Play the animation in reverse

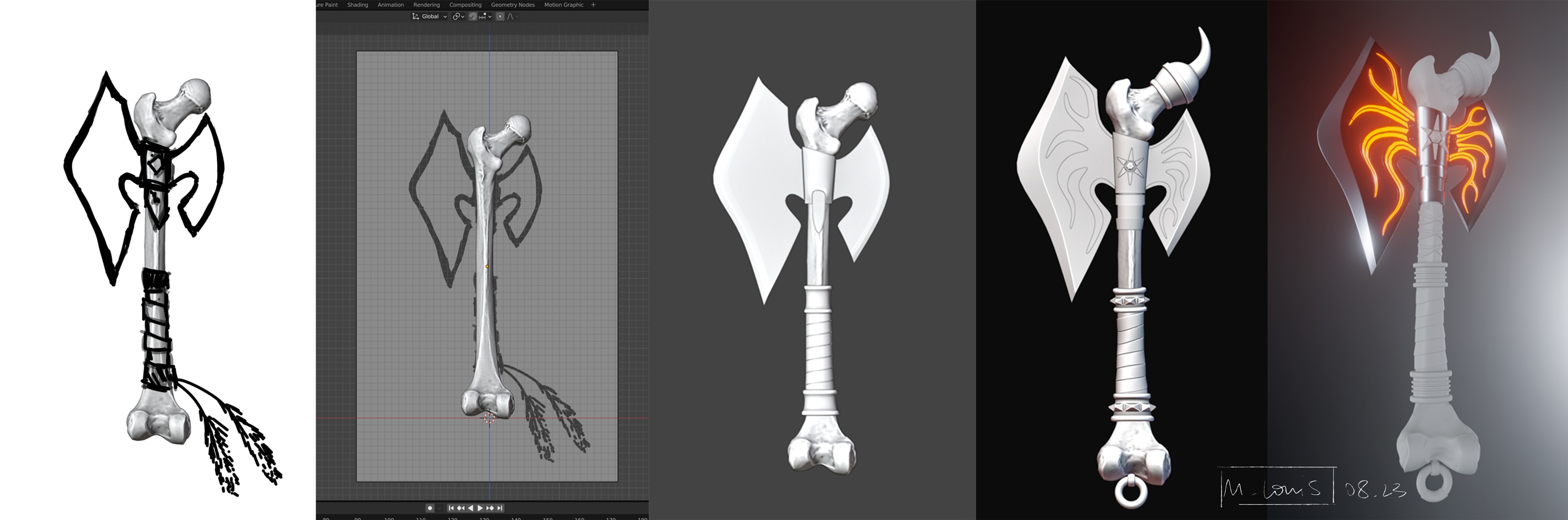pos(471,508)
